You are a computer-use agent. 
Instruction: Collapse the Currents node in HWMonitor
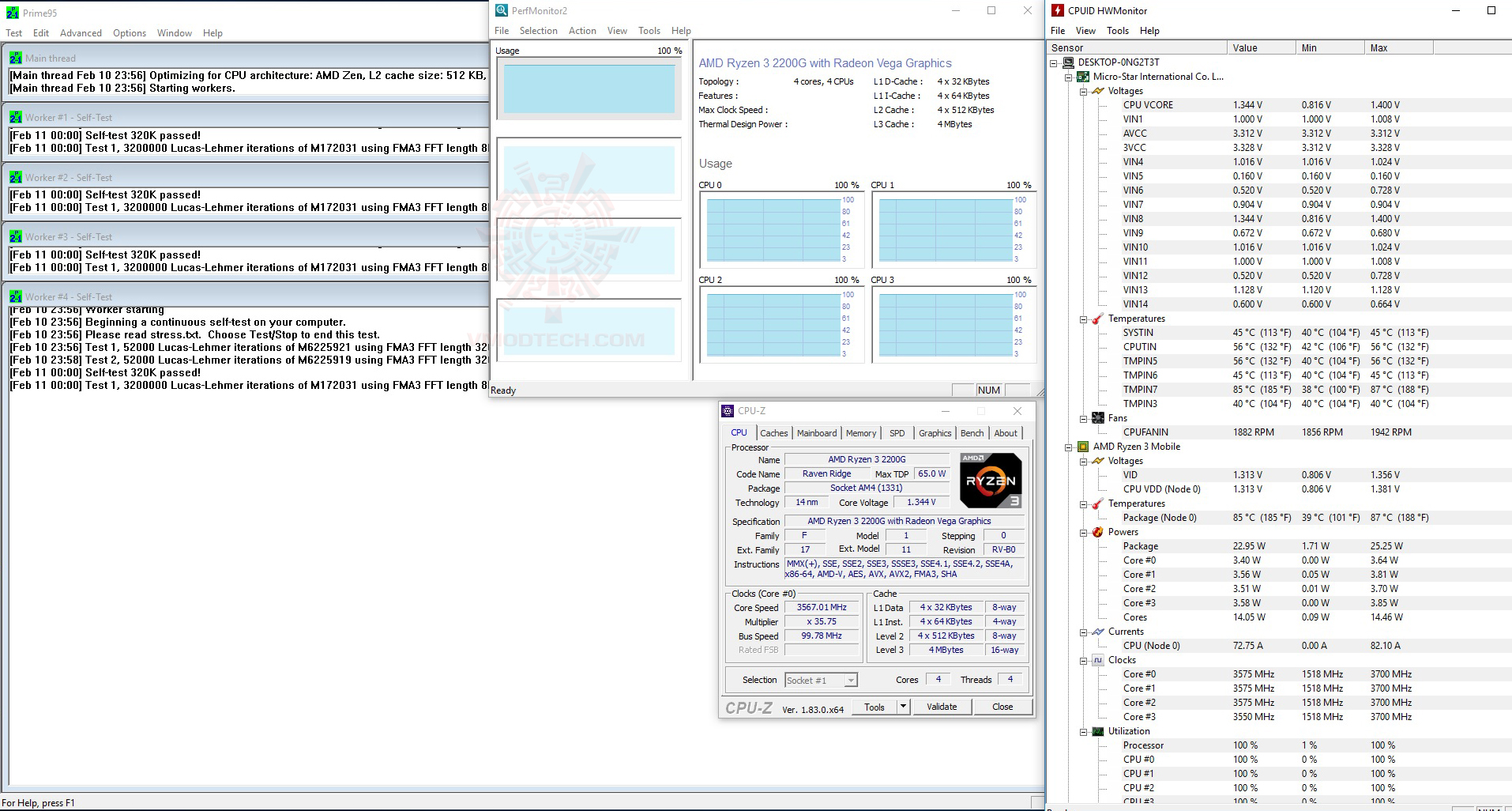(x=1084, y=632)
